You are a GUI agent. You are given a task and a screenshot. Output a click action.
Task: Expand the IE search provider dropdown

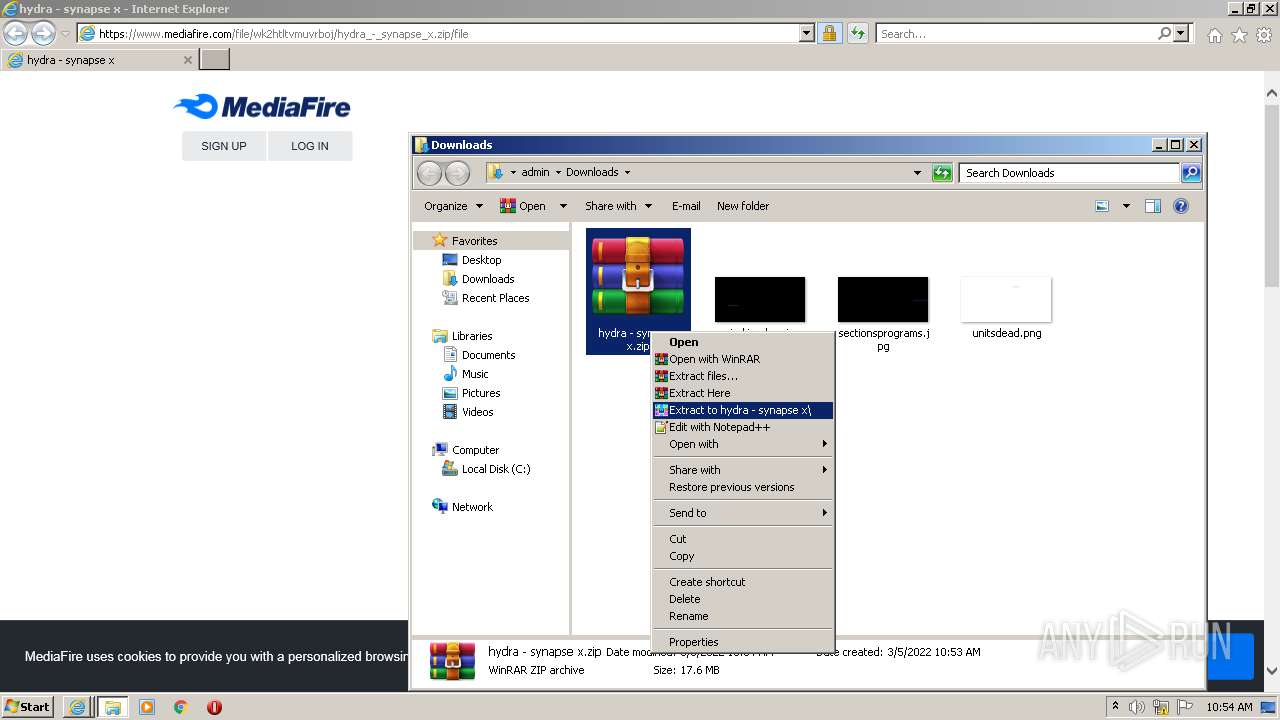click(x=1182, y=33)
